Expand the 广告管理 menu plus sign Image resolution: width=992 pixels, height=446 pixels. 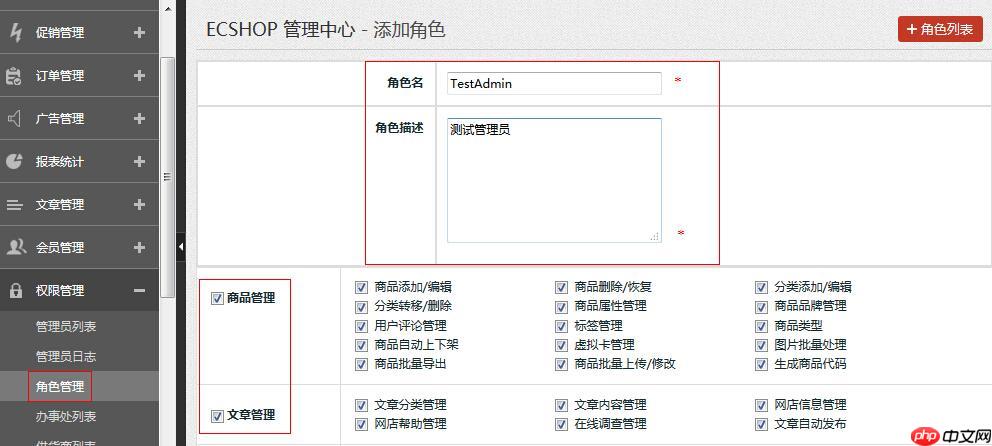[x=140, y=118]
